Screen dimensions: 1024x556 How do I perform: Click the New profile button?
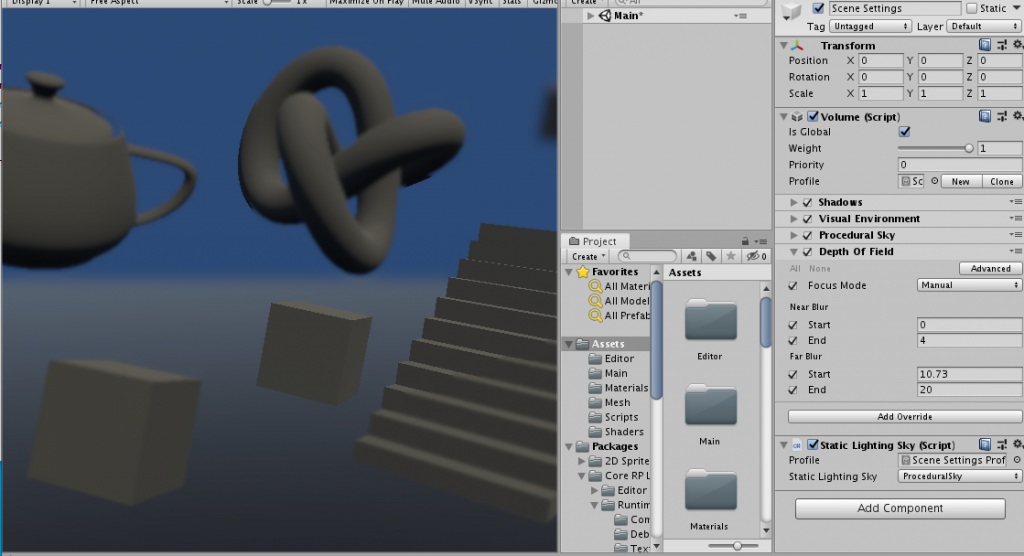961,181
